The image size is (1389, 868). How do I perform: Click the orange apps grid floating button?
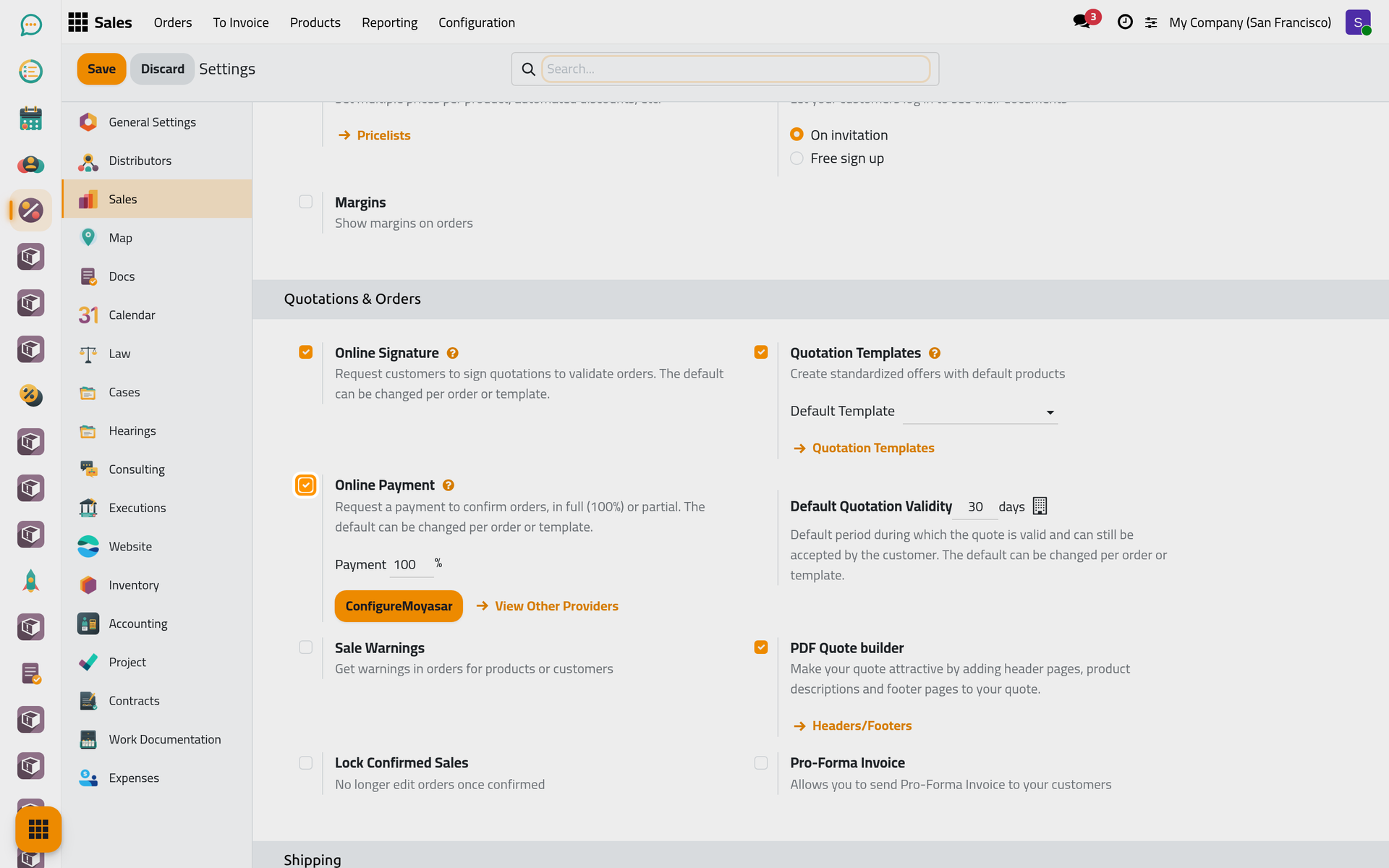[x=38, y=829]
